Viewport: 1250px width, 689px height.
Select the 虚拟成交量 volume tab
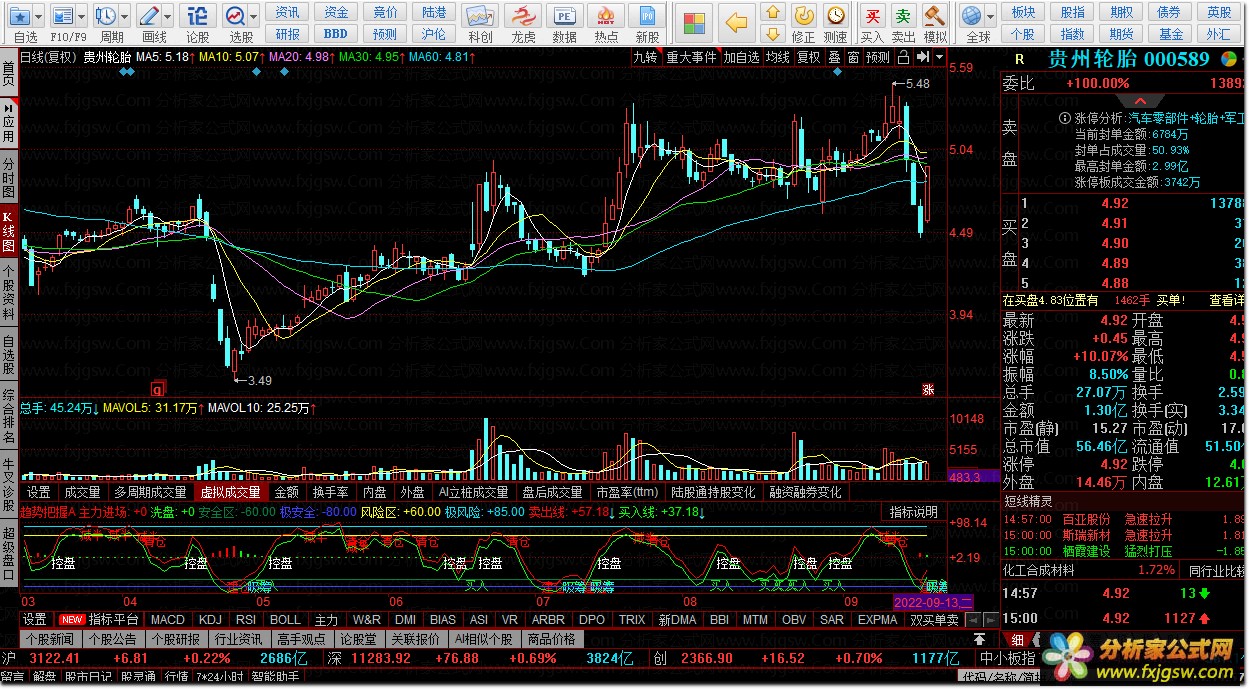[230, 492]
